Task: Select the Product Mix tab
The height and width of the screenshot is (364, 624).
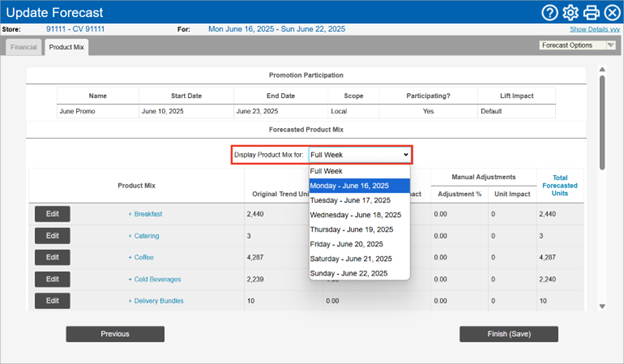Action: [66, 47]
